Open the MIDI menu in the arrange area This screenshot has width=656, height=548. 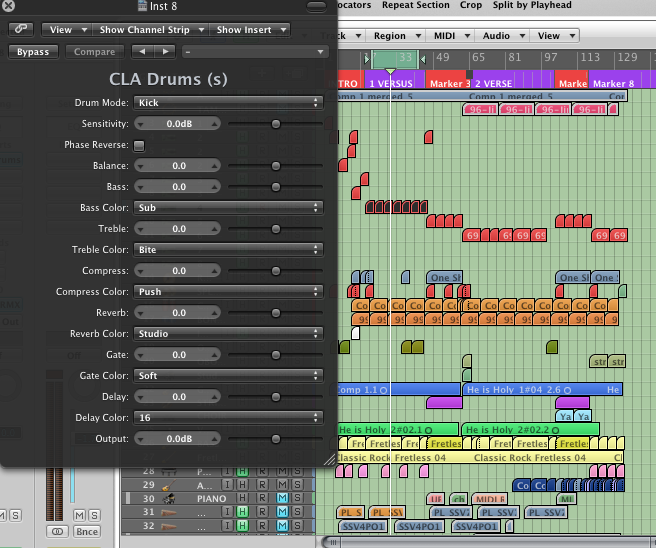pos(445,36)
